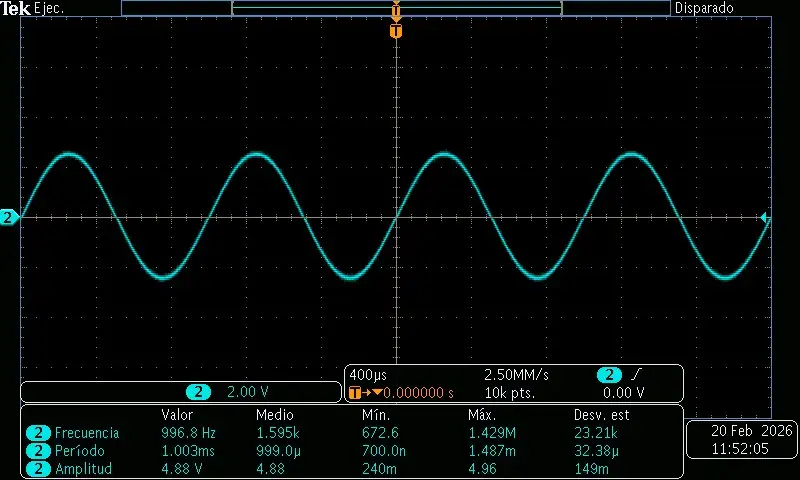Click the channel 2 badge beside Frecuencia
Screen dimensions: 800x480
[38, 433]
